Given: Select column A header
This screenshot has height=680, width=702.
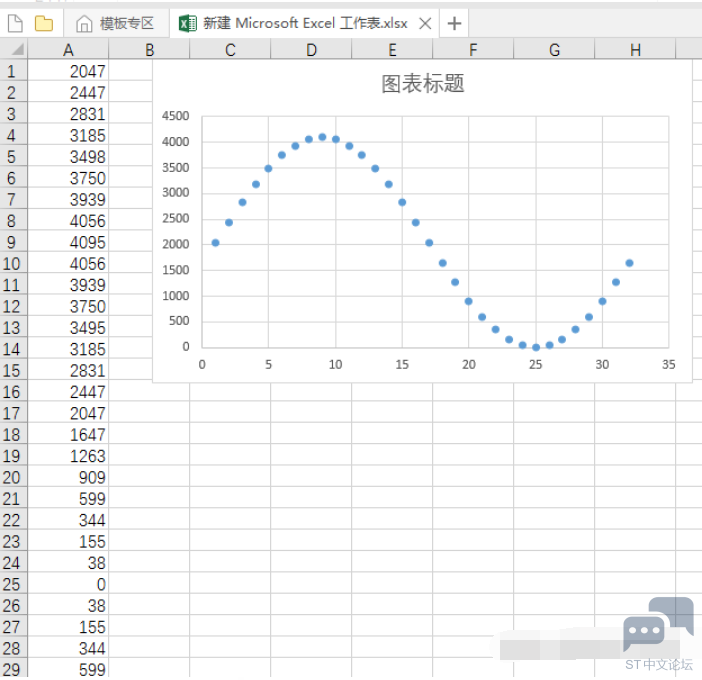Looking at the screenshot, I should tap(68, 49).
